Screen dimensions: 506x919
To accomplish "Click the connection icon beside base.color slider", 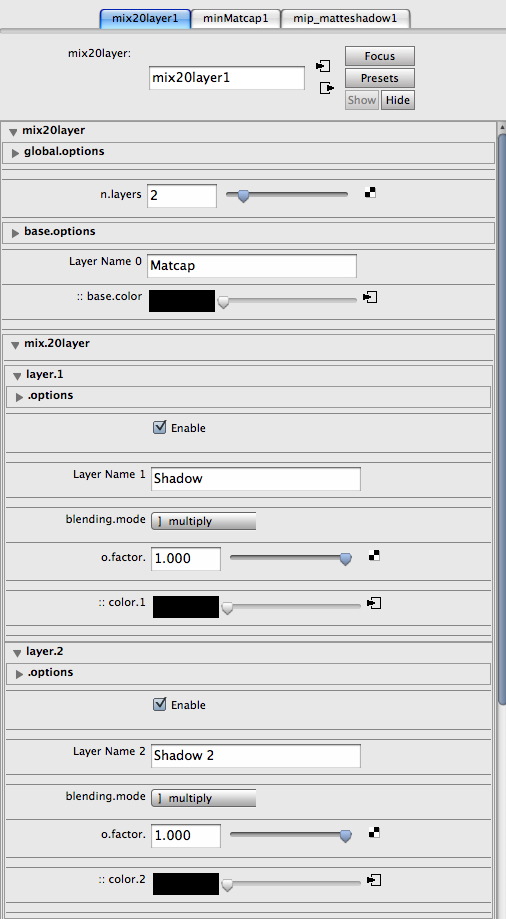I will click(370, 297).
